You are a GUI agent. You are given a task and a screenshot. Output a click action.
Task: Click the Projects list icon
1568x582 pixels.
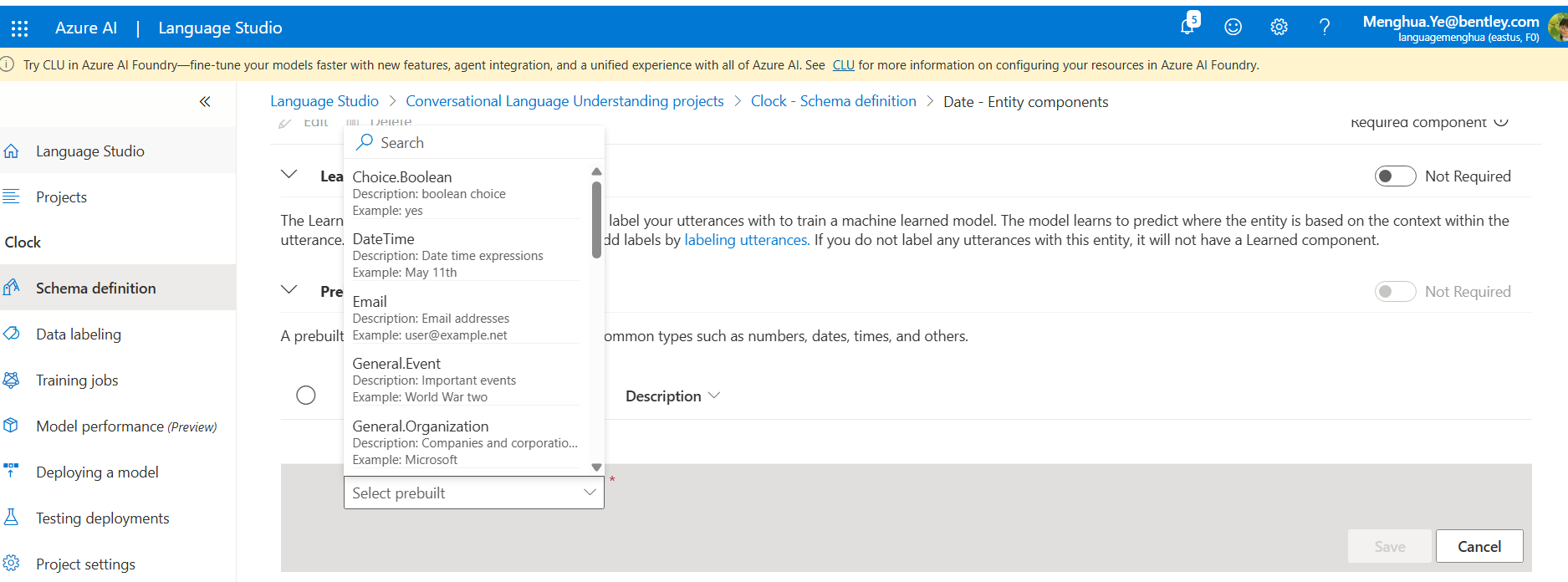click(x=11, y=197)
